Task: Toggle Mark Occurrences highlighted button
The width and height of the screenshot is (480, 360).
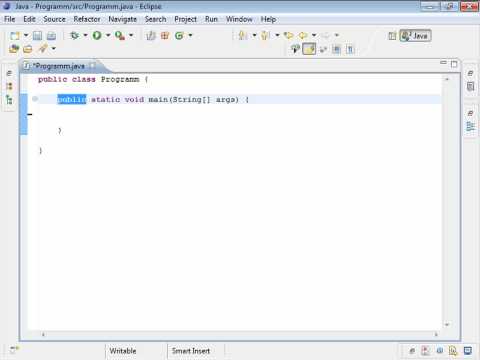Action: pos(309,49)
